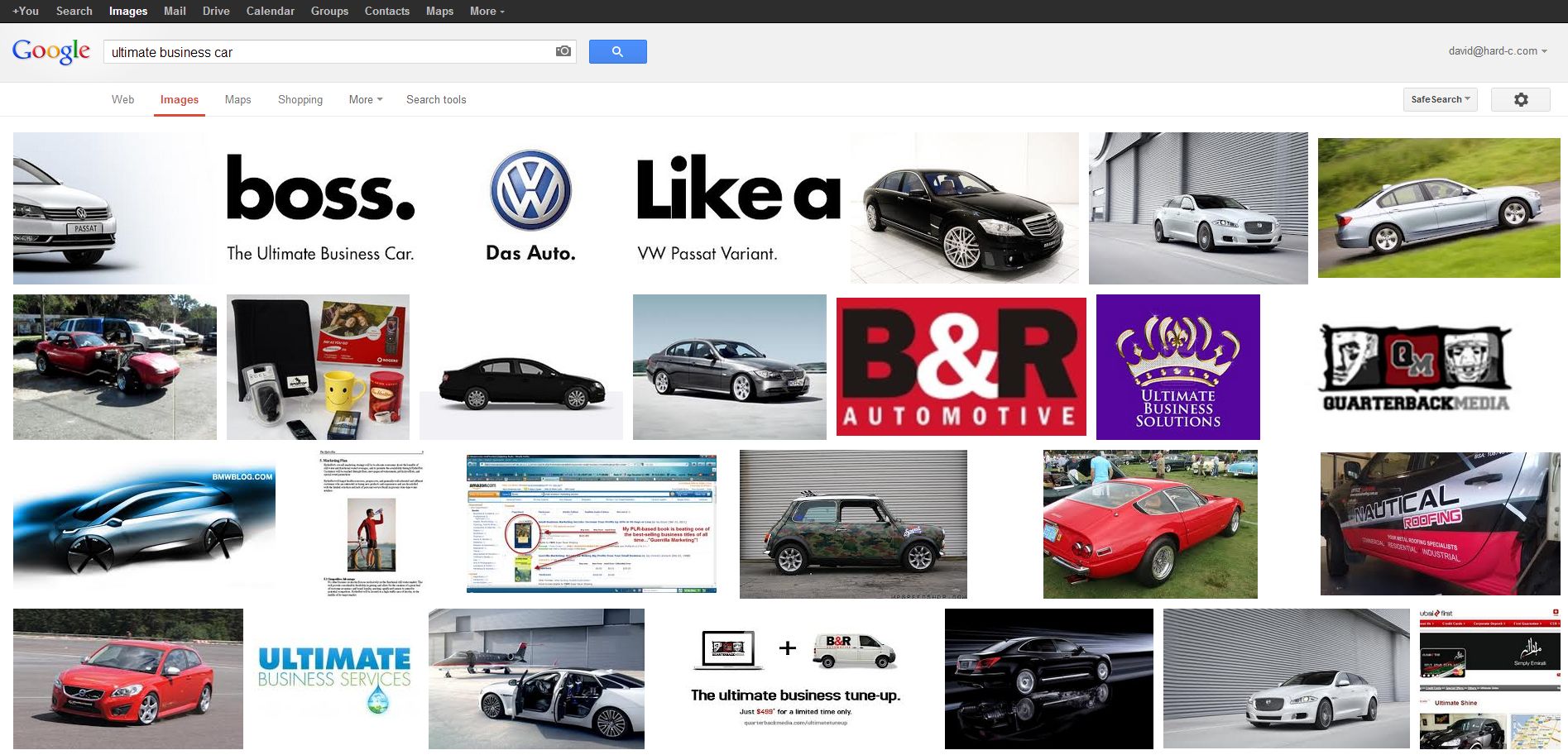Click the Google logo

(x=50, y=51)
